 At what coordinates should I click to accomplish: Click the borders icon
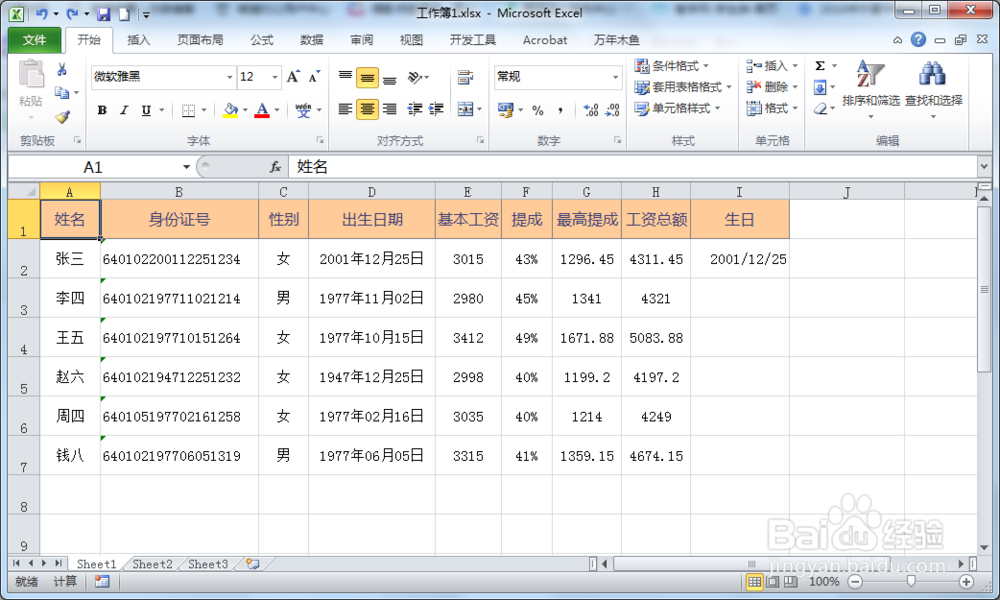(188, 110)
